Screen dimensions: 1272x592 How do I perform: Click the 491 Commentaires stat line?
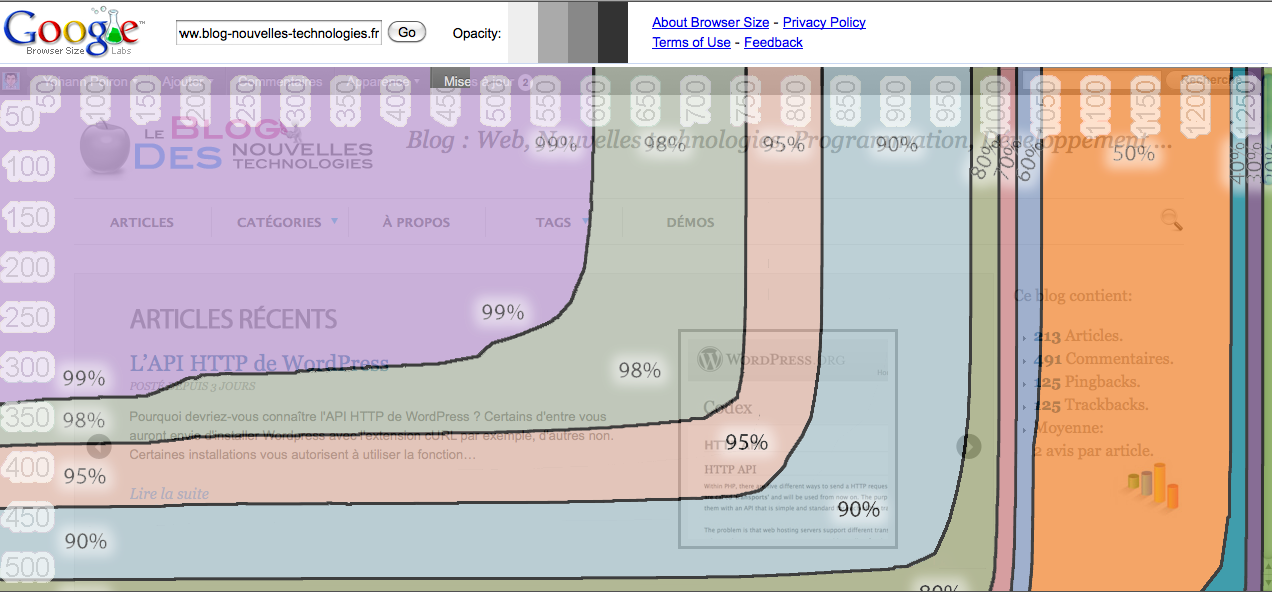[x=1103, y=359]
